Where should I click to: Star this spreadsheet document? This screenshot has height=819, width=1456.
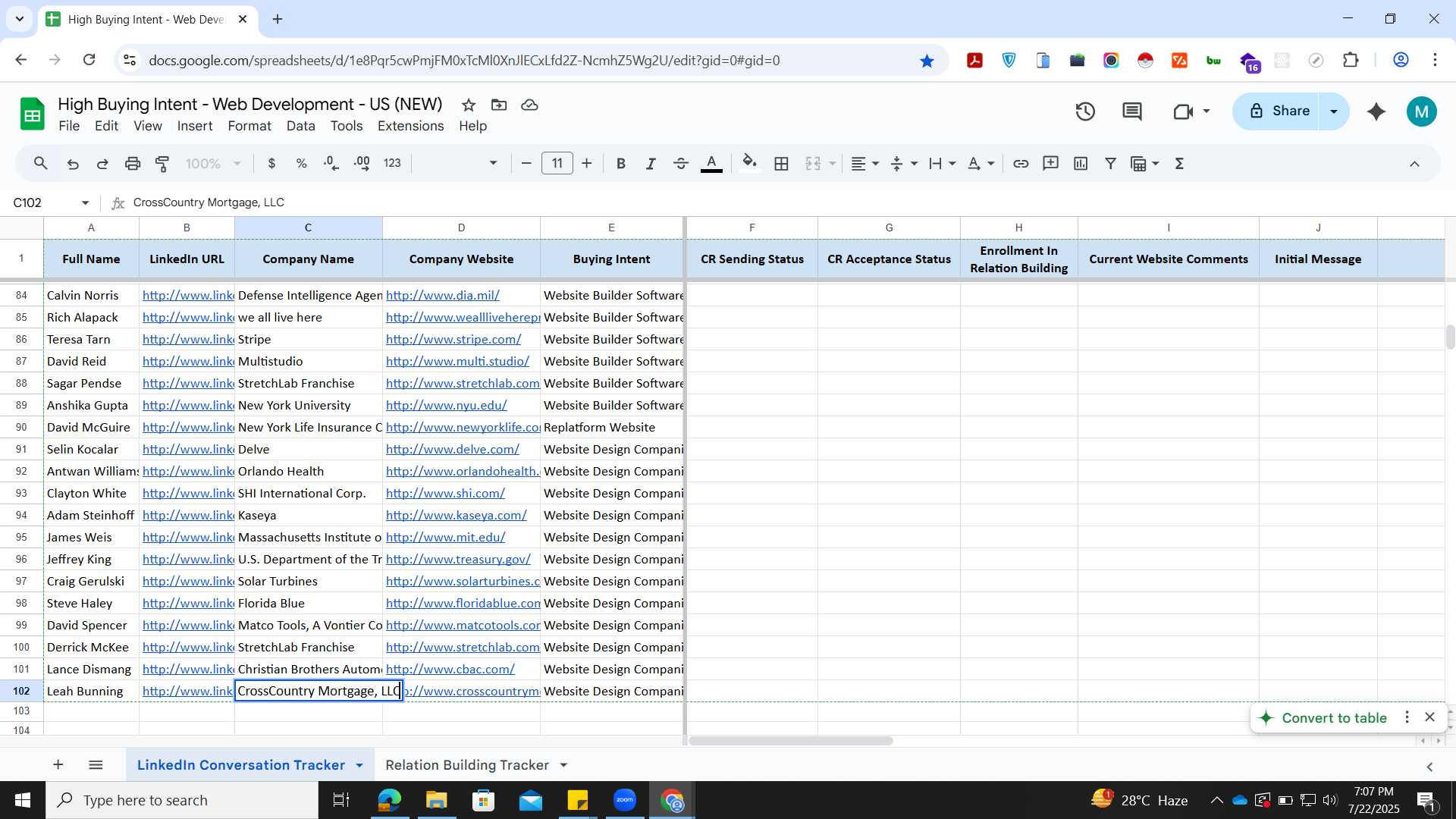(x=469, y=105)
